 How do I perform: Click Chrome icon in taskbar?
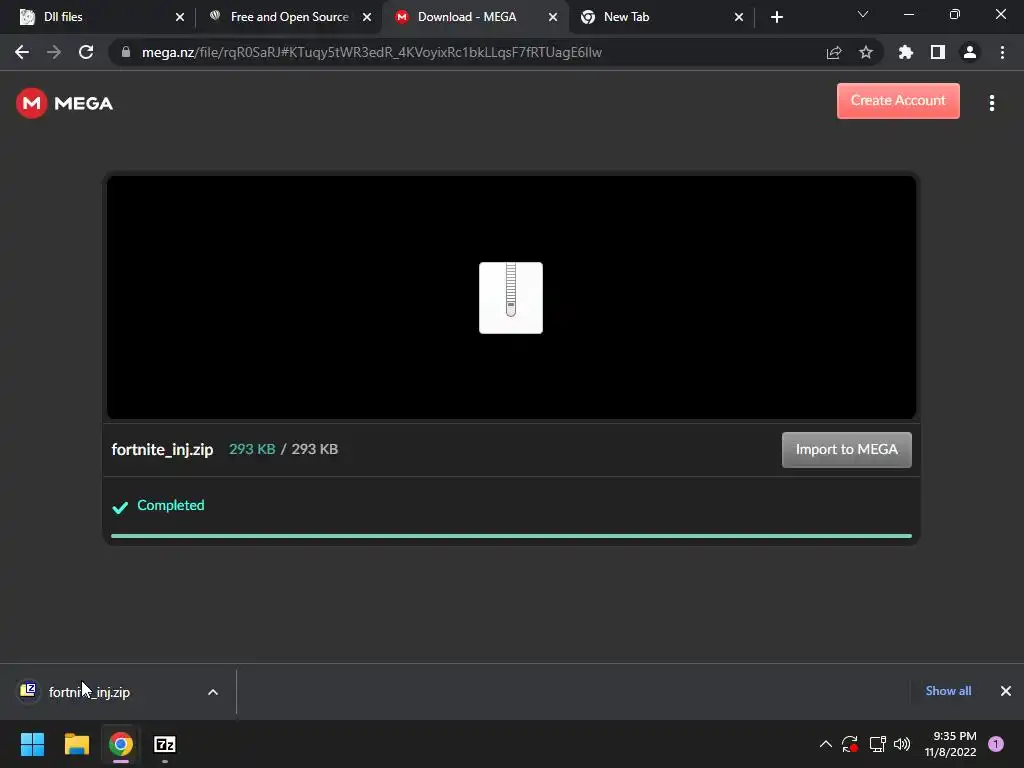(x=121, y=744)
